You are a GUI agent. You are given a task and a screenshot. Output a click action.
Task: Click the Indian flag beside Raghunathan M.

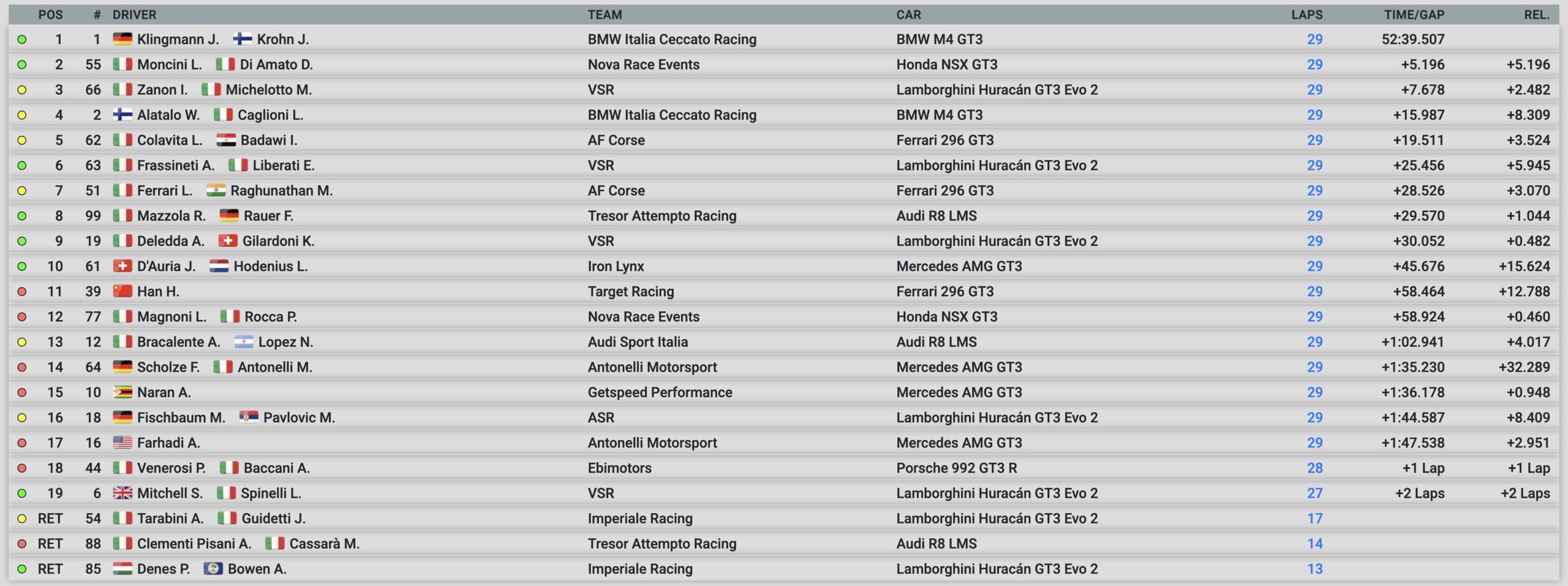click(216, 191)
